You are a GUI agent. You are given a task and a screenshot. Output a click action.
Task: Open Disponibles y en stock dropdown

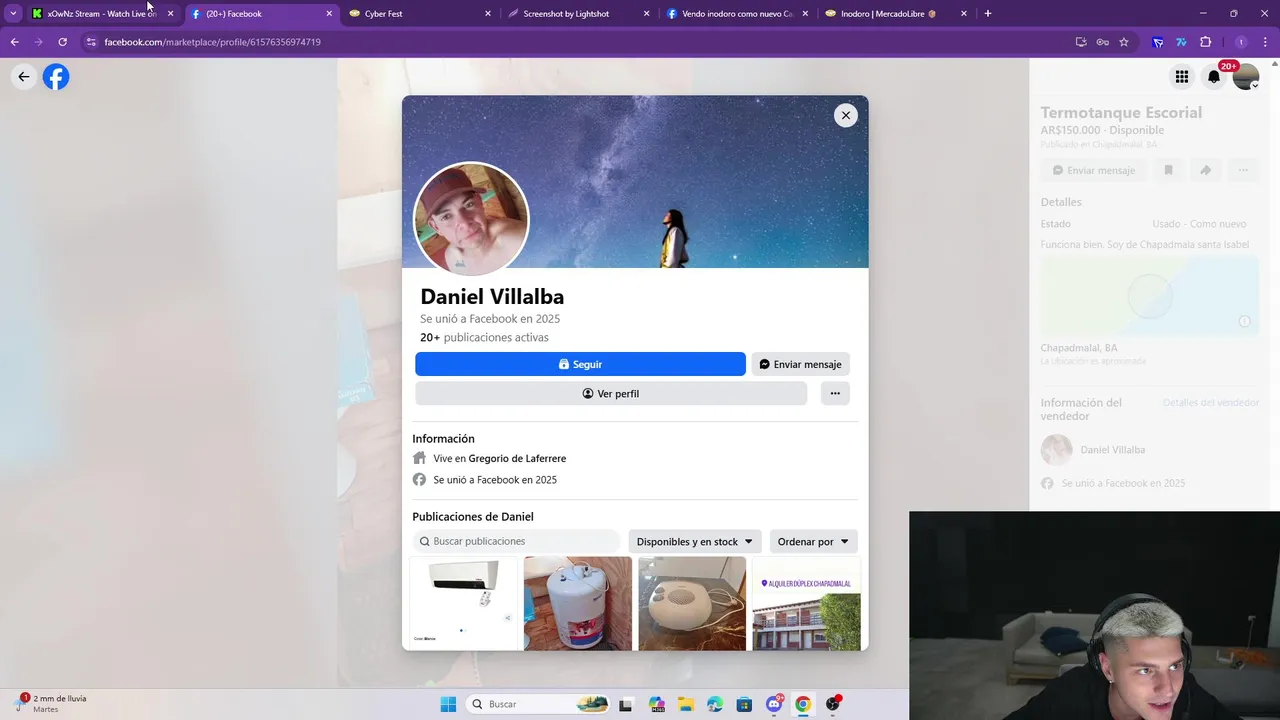tap(695, 541)
